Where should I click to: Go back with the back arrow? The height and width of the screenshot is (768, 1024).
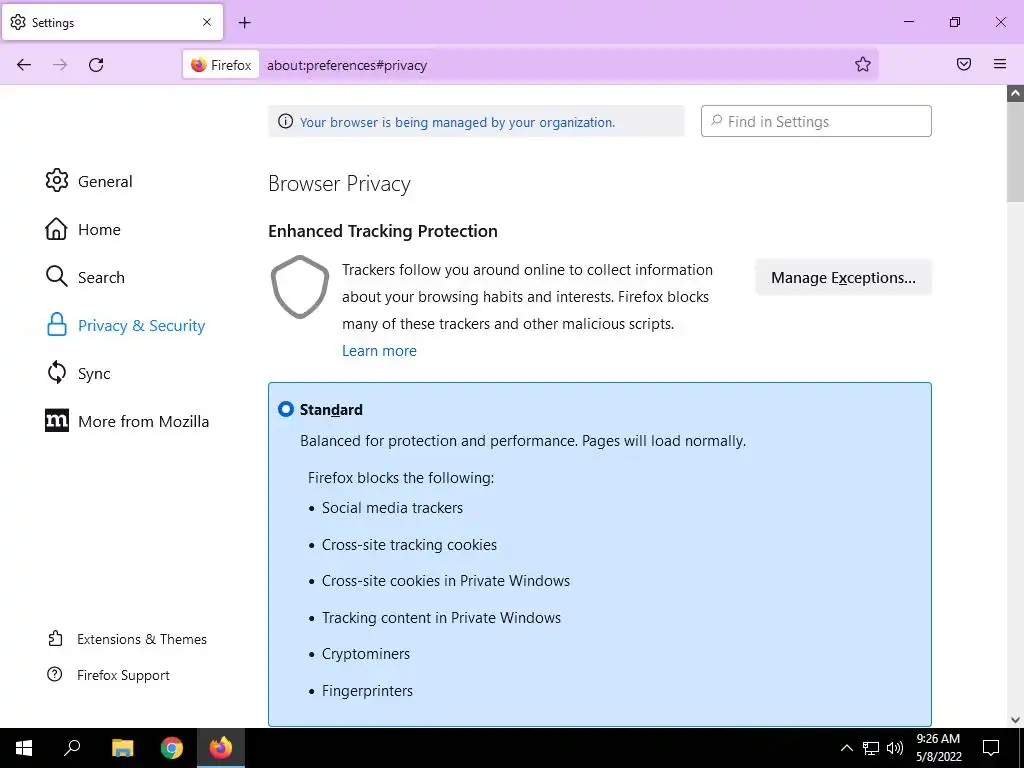[x=24, y=65]
